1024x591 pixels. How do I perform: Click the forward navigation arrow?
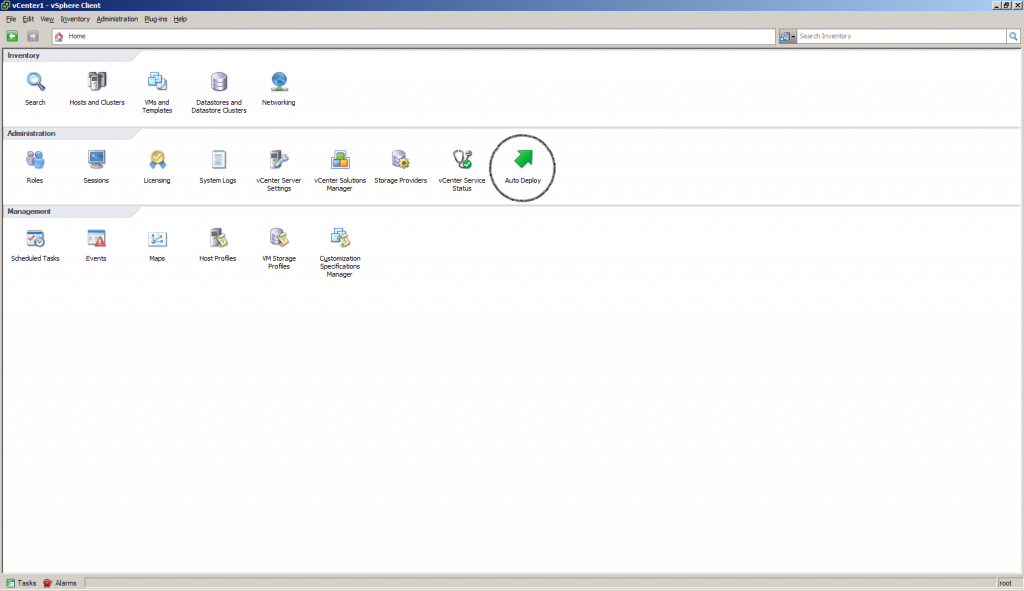click(x=33, y=37)
